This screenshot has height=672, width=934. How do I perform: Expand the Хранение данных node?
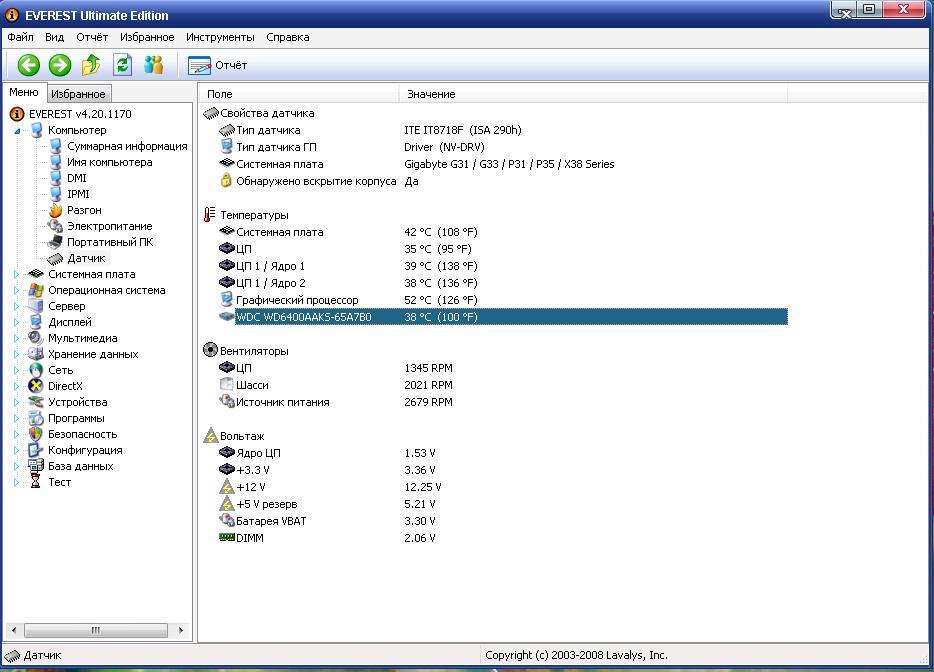click(x=17, y=354)
